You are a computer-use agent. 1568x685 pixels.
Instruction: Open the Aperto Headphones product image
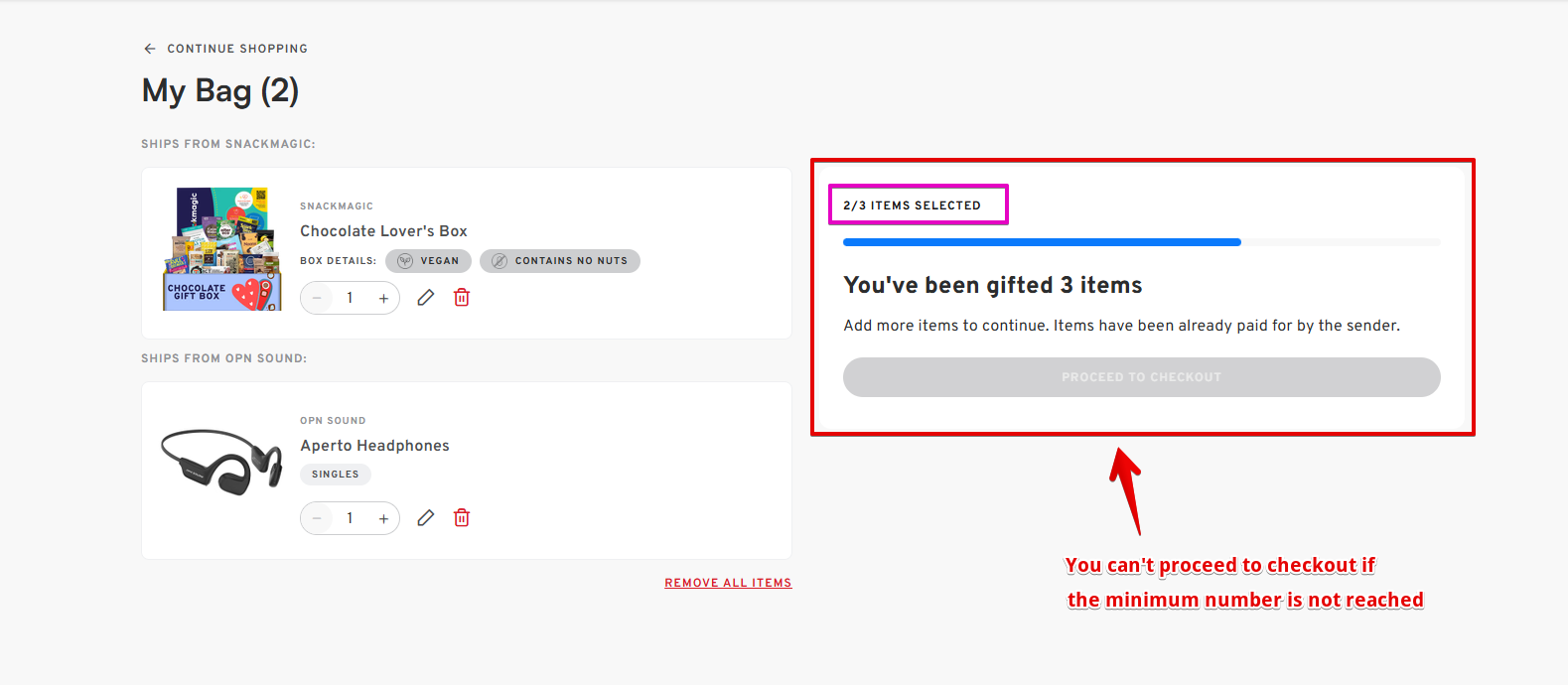click(x=222, y=462)
